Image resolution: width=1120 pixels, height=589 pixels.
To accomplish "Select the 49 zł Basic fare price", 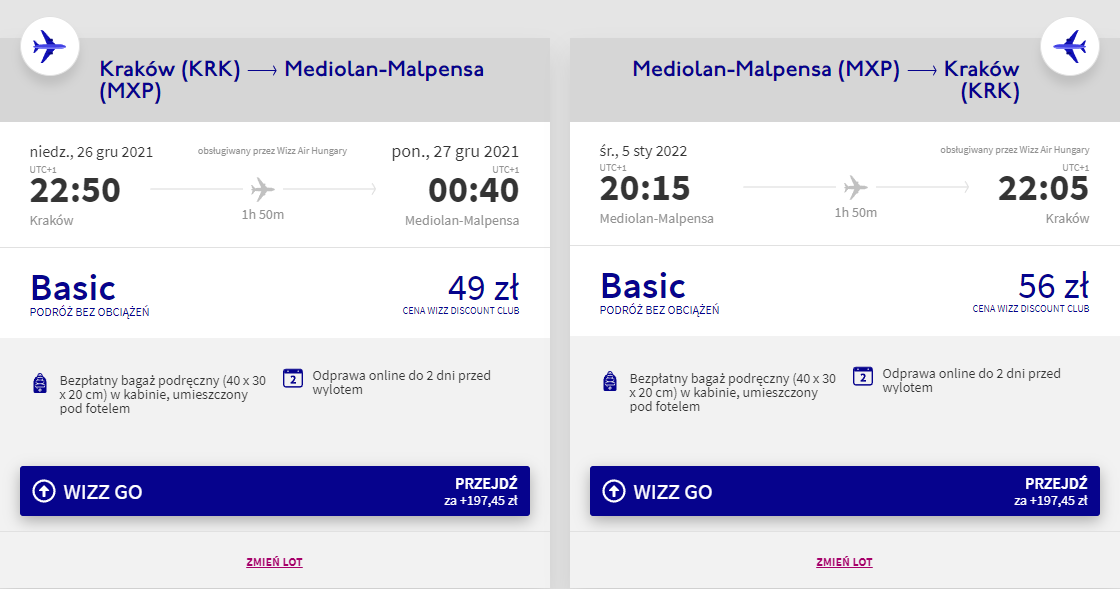I will tap(483, 288).
